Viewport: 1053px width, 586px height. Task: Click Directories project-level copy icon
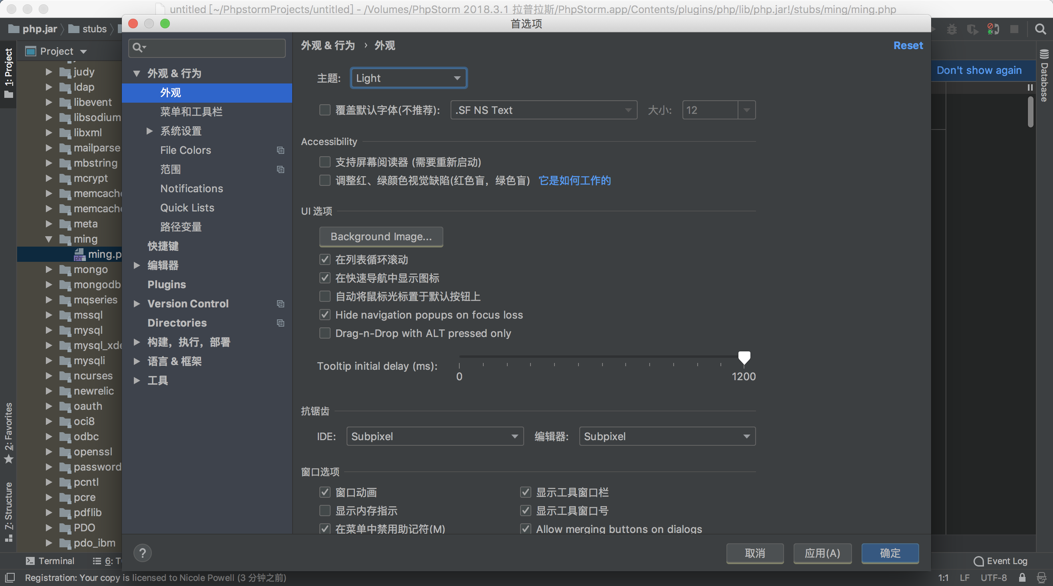pyautogui.click(x=280, y=323)
